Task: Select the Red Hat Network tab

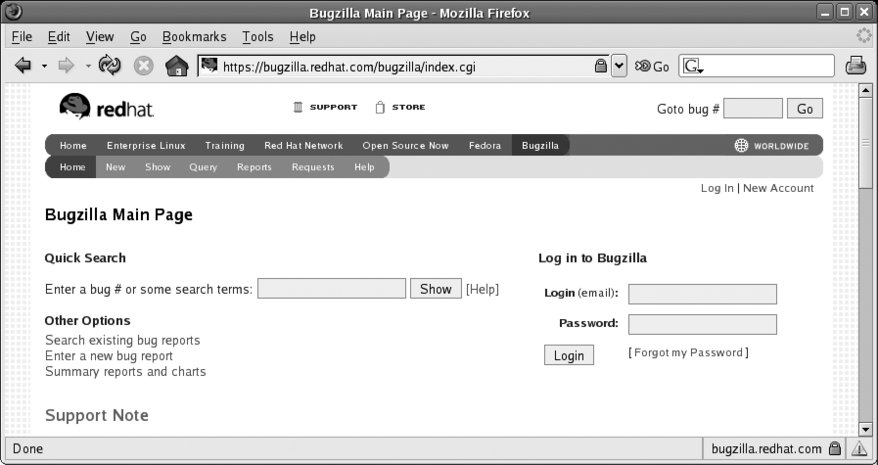Action: pyautogui.click(x=303, y=146)
